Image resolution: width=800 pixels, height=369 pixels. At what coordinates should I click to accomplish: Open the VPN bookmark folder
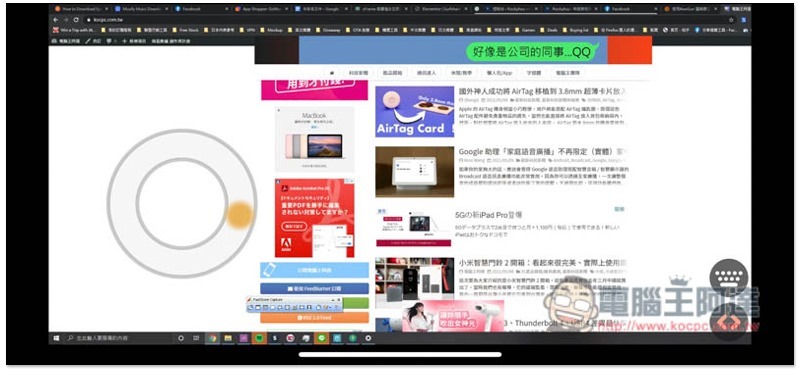tap(247, 30)
